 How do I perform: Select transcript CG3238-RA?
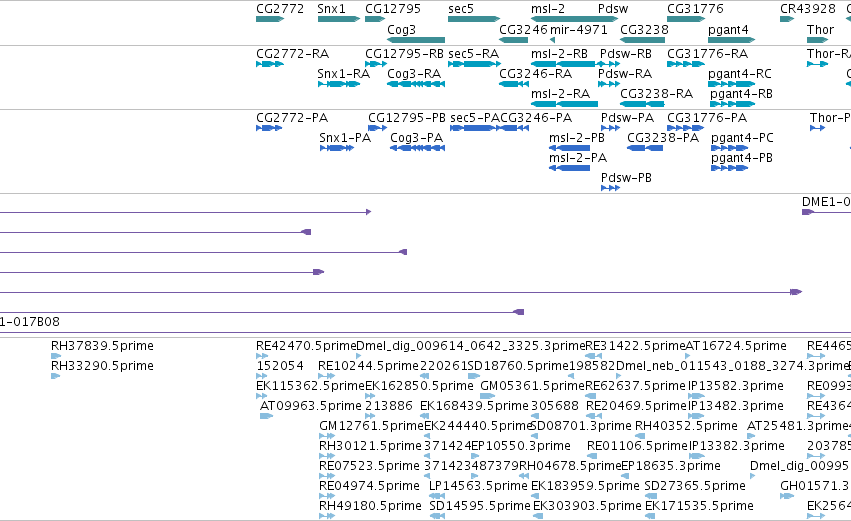coord(656,94)
